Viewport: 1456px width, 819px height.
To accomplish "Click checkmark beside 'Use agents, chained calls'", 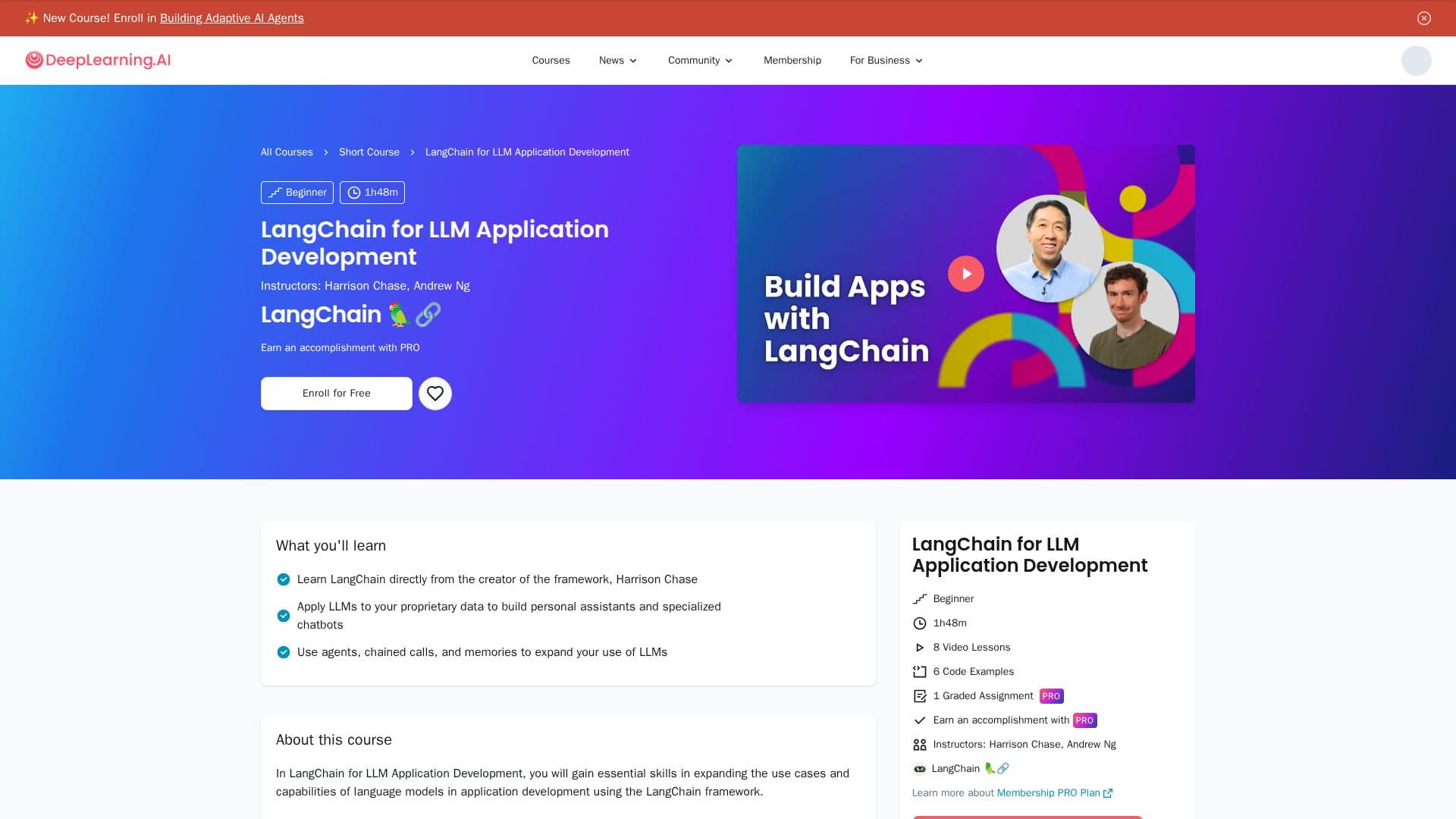I will pos(283,652).
